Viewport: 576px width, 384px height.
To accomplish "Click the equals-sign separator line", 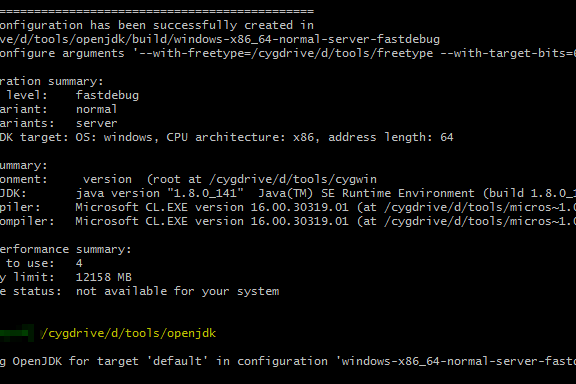I will (x=157, y=11).
